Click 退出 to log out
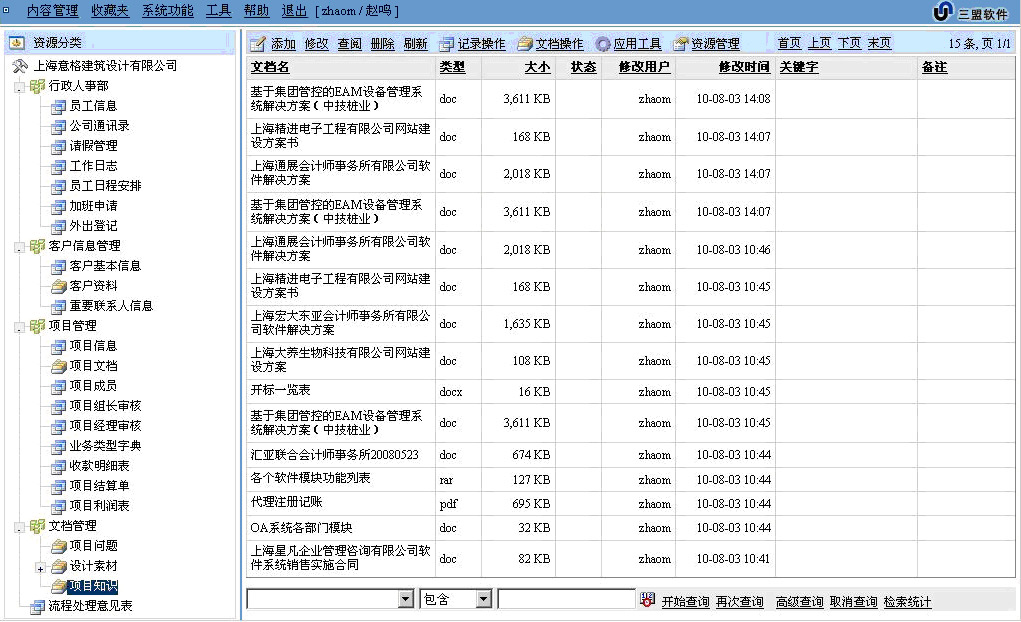 pyautogui.click(x=294, y=11)
